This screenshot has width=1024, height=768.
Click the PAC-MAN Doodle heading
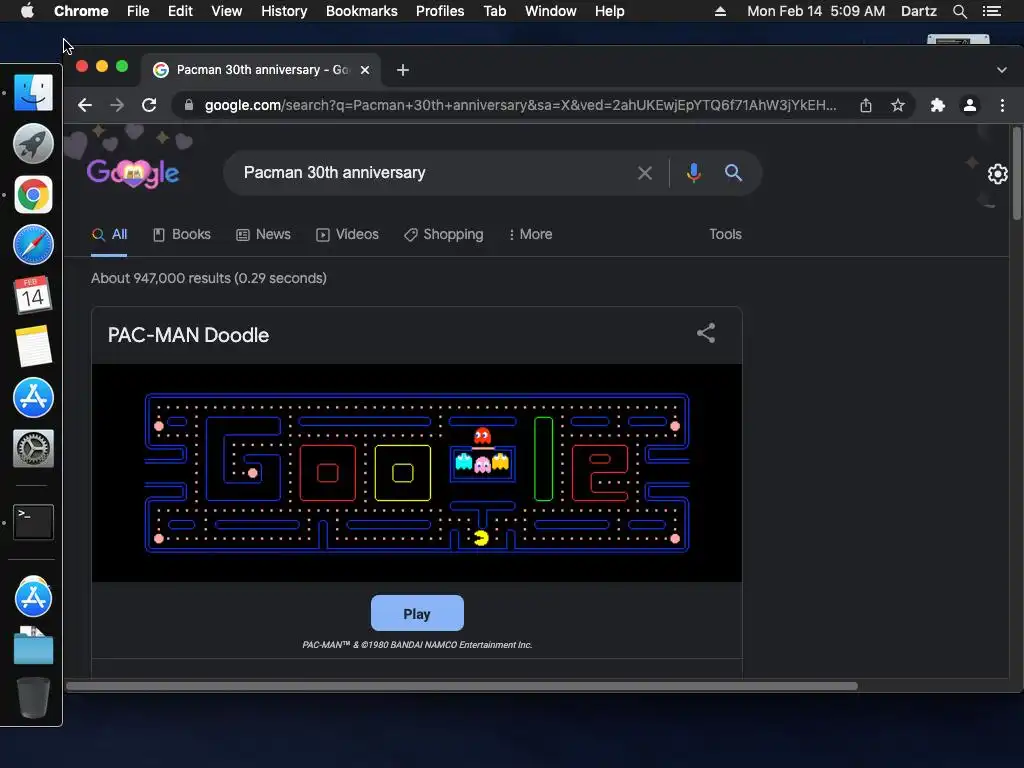click(188, 335)
